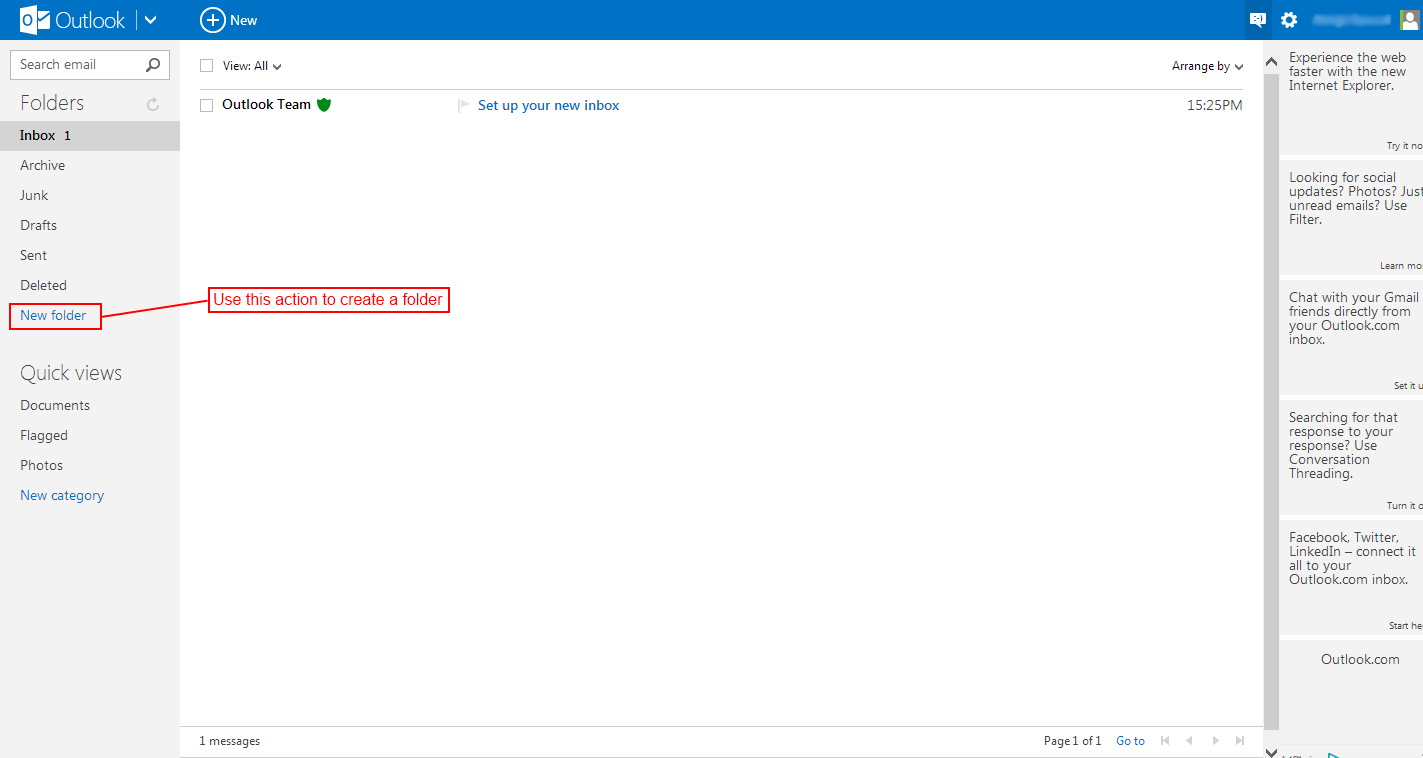Image resolution: width=1423 pixels, height=758 pixels.
Task: Focus the Search email field
Action: [76, 65]
